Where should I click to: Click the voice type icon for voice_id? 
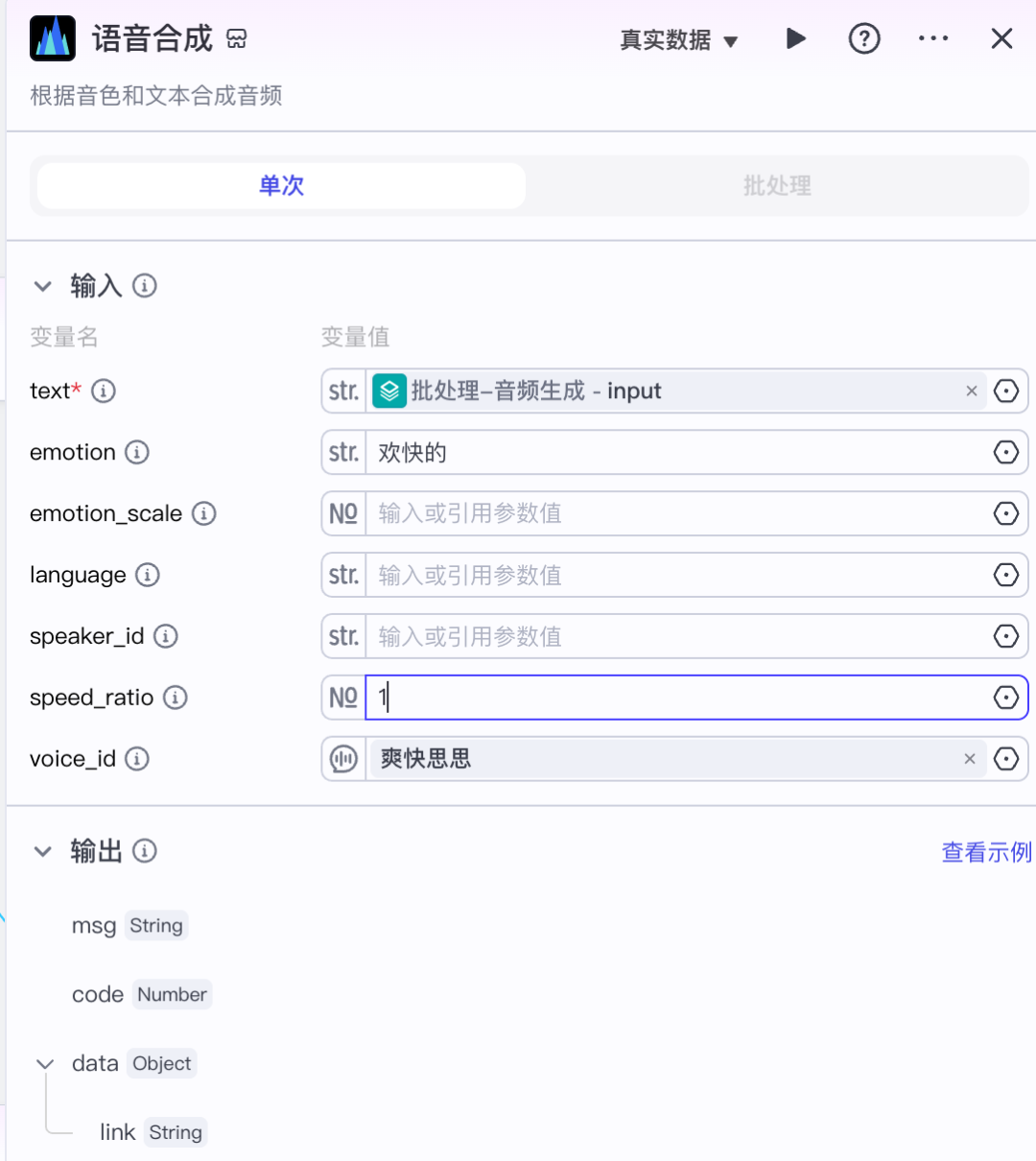(x=343, y=759)
